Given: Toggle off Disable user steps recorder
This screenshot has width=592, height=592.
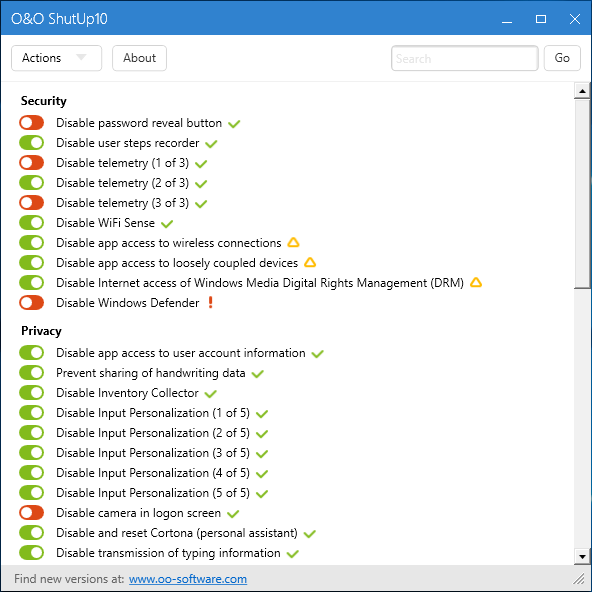Looking at the screenshot, I should point(32,143).
